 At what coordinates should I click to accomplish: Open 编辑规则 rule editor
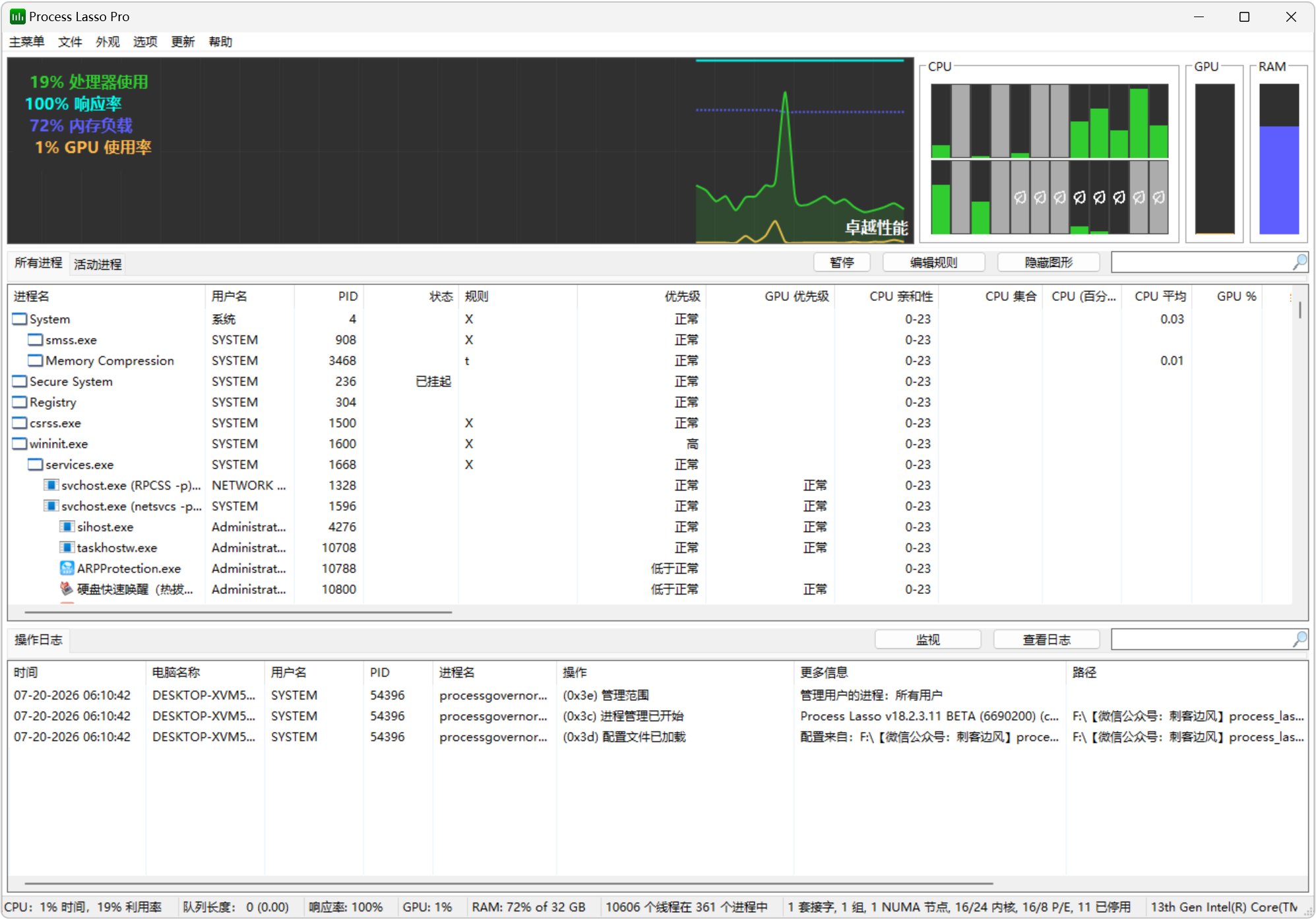click(x=933, y=263)
